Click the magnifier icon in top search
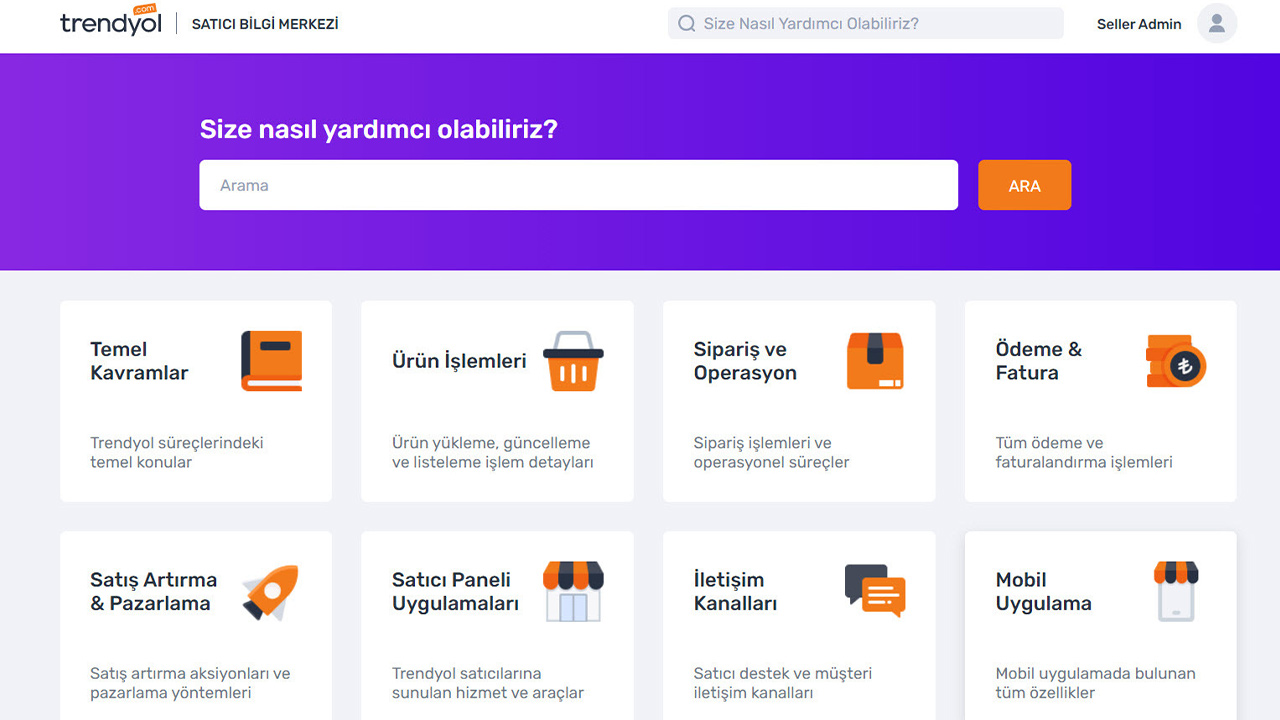The image size is (1280, 720). (x=687, y=24)
